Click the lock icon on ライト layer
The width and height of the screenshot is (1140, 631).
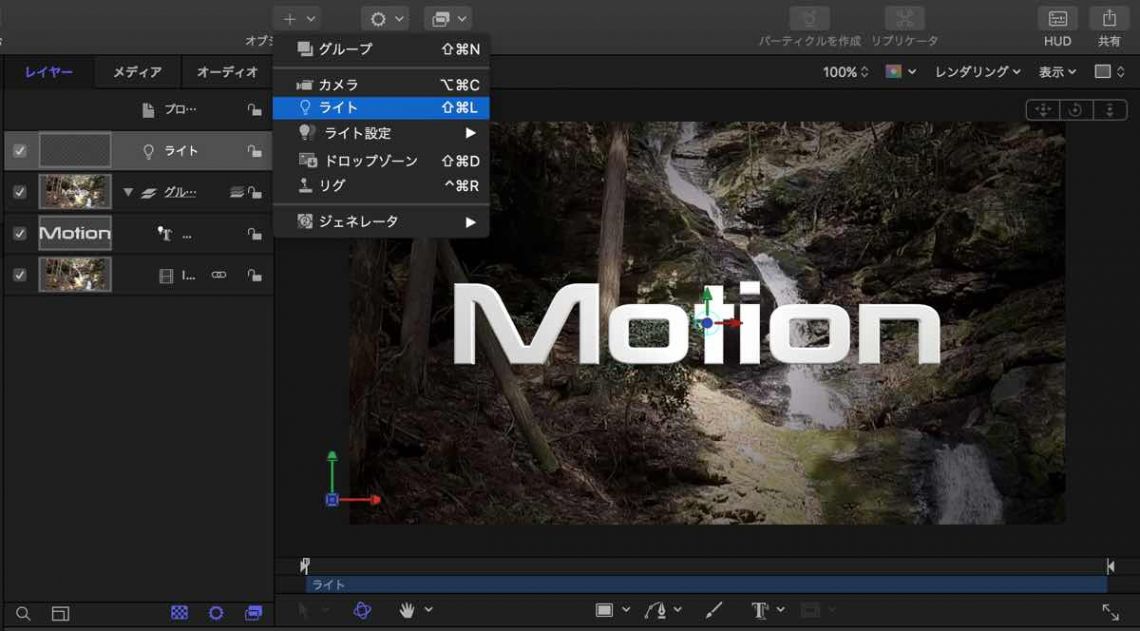pyautogui.click(x=254, y=151)
